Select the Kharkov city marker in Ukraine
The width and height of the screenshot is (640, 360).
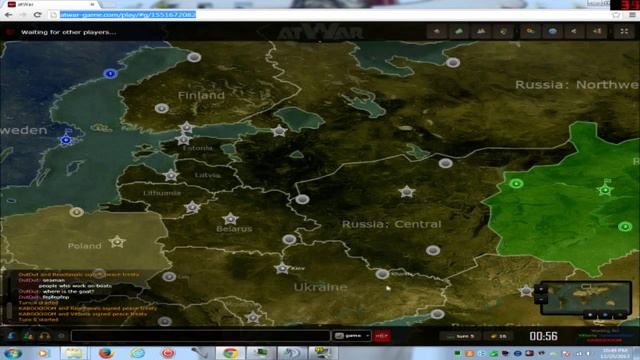coord(382,274)
